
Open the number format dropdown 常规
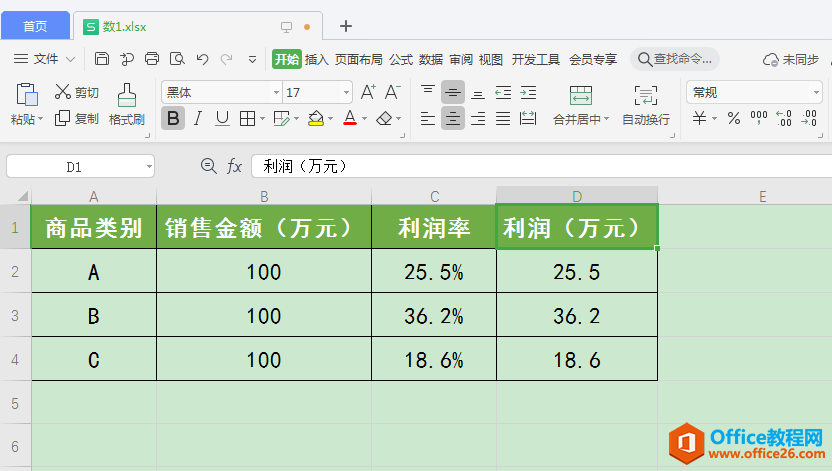click(816, 92)
